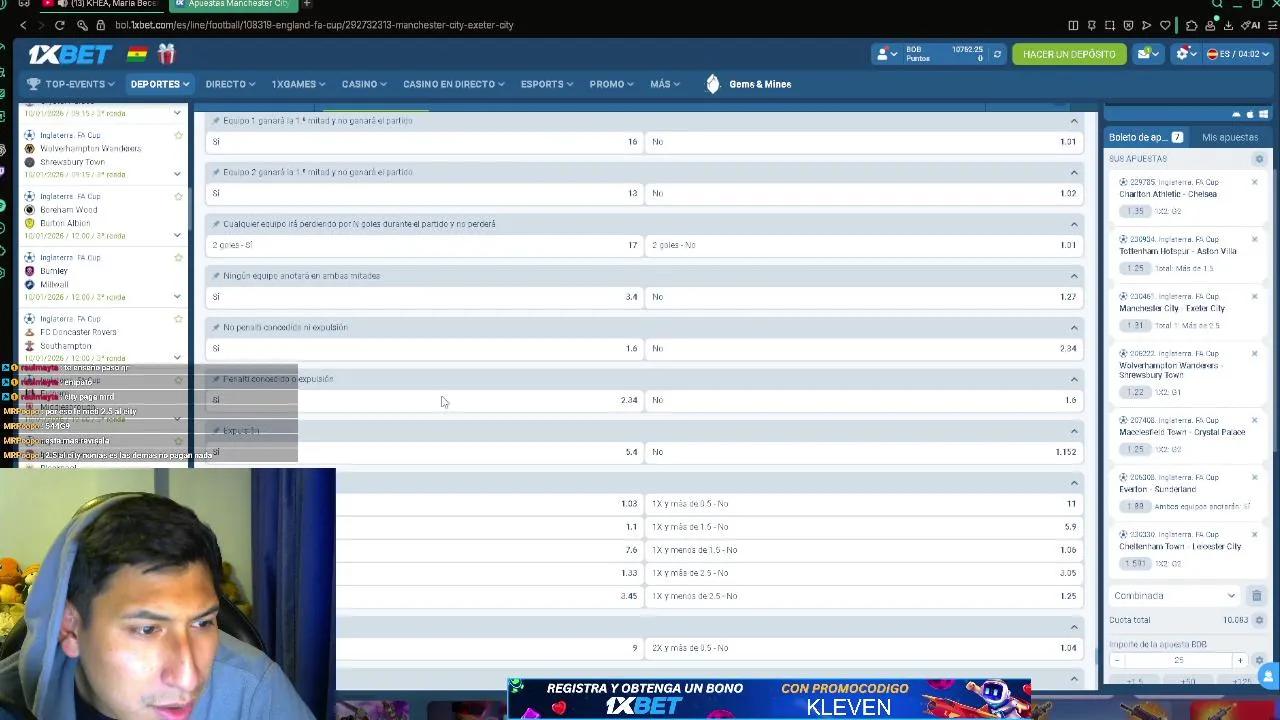Favorite the Wolverhampton Wanderers match with star

(178, 135)
